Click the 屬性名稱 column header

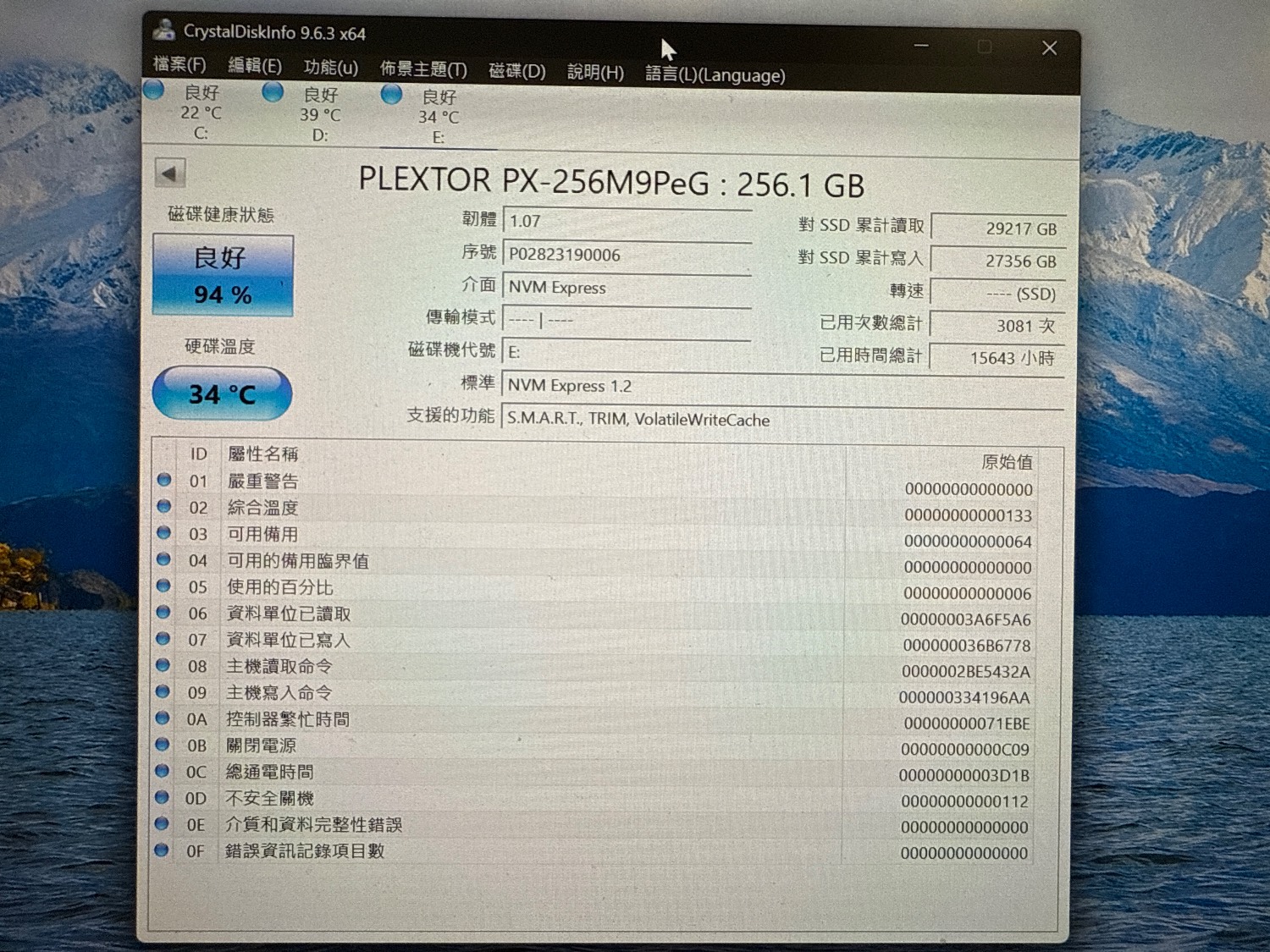[x=263, y=454]
